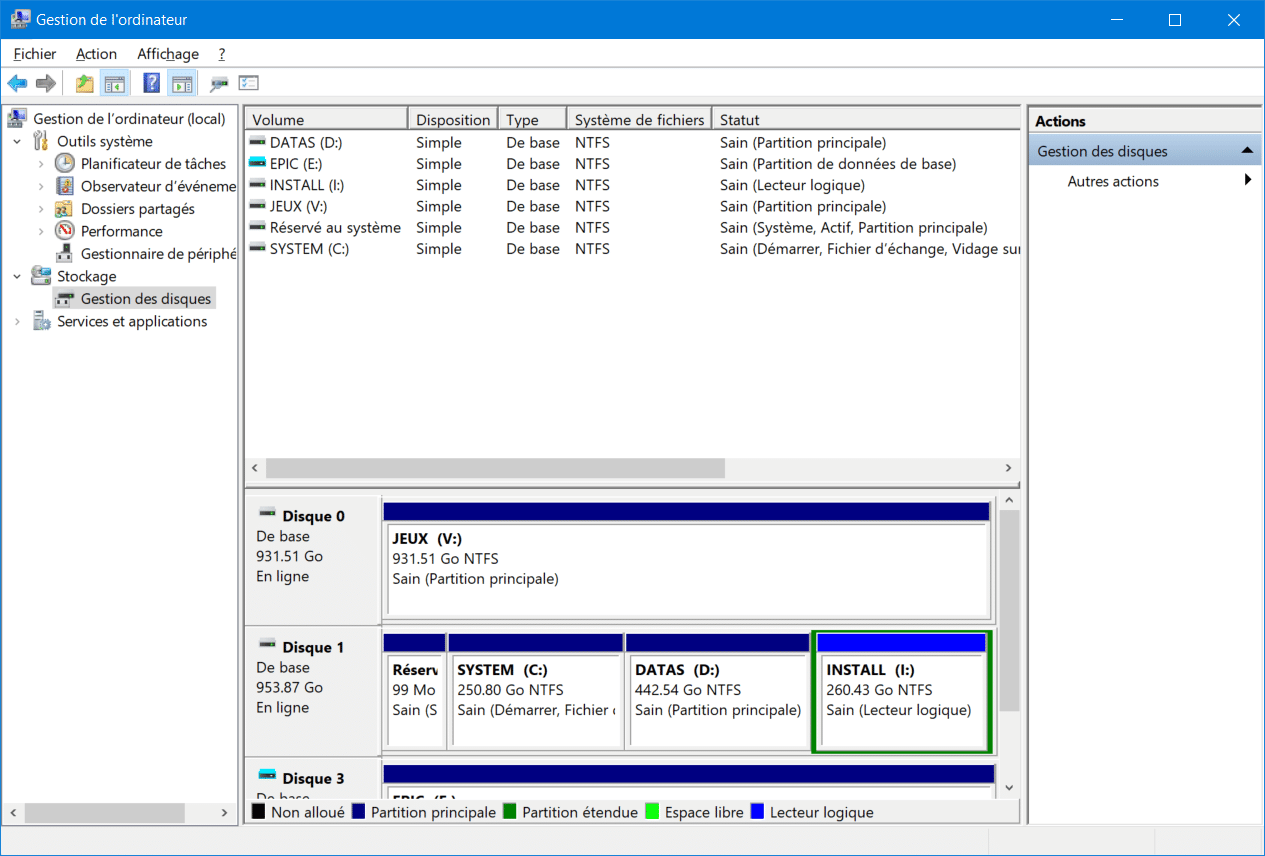Open the Action menu
1265x856 pixels.
tap(96, 54)
